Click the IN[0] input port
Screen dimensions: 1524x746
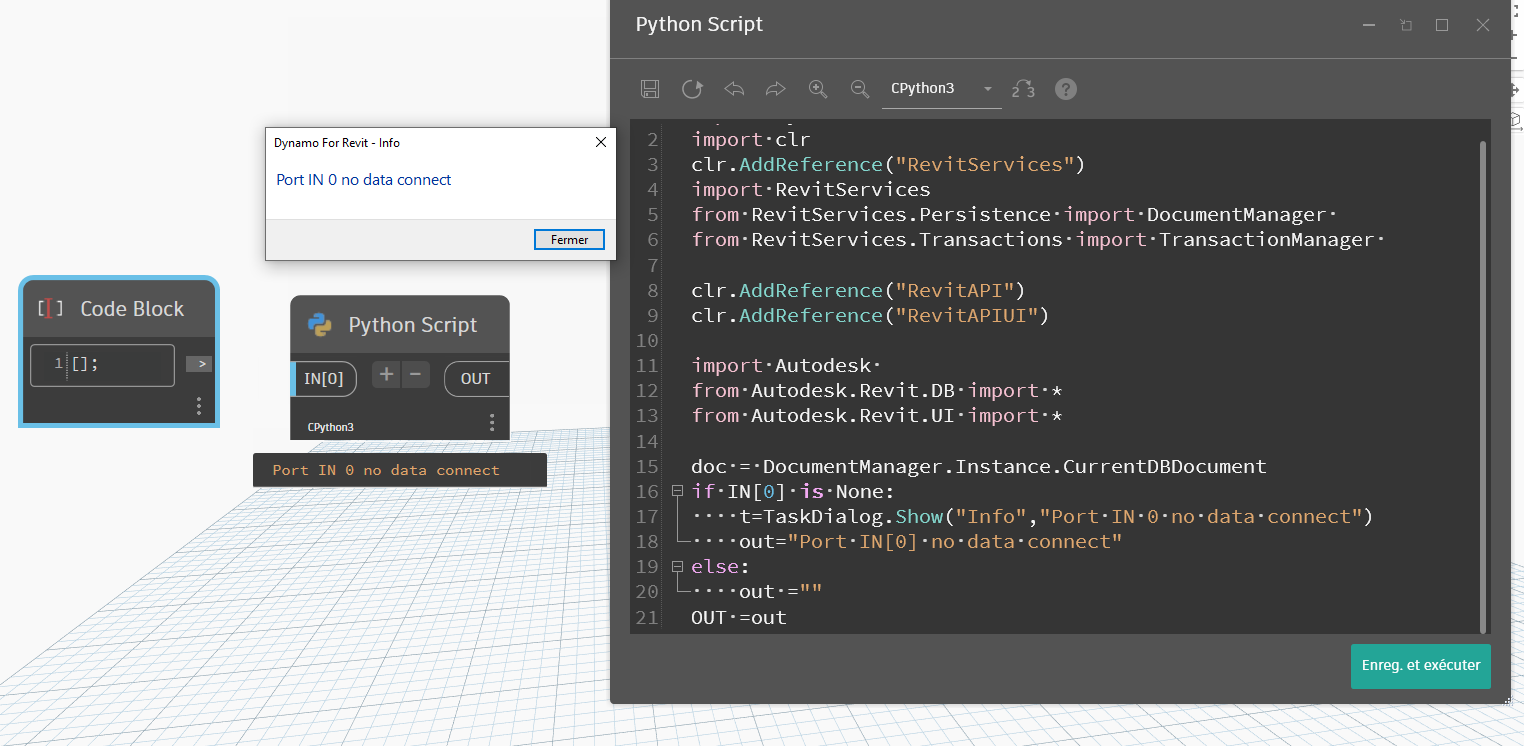(325, 379)
